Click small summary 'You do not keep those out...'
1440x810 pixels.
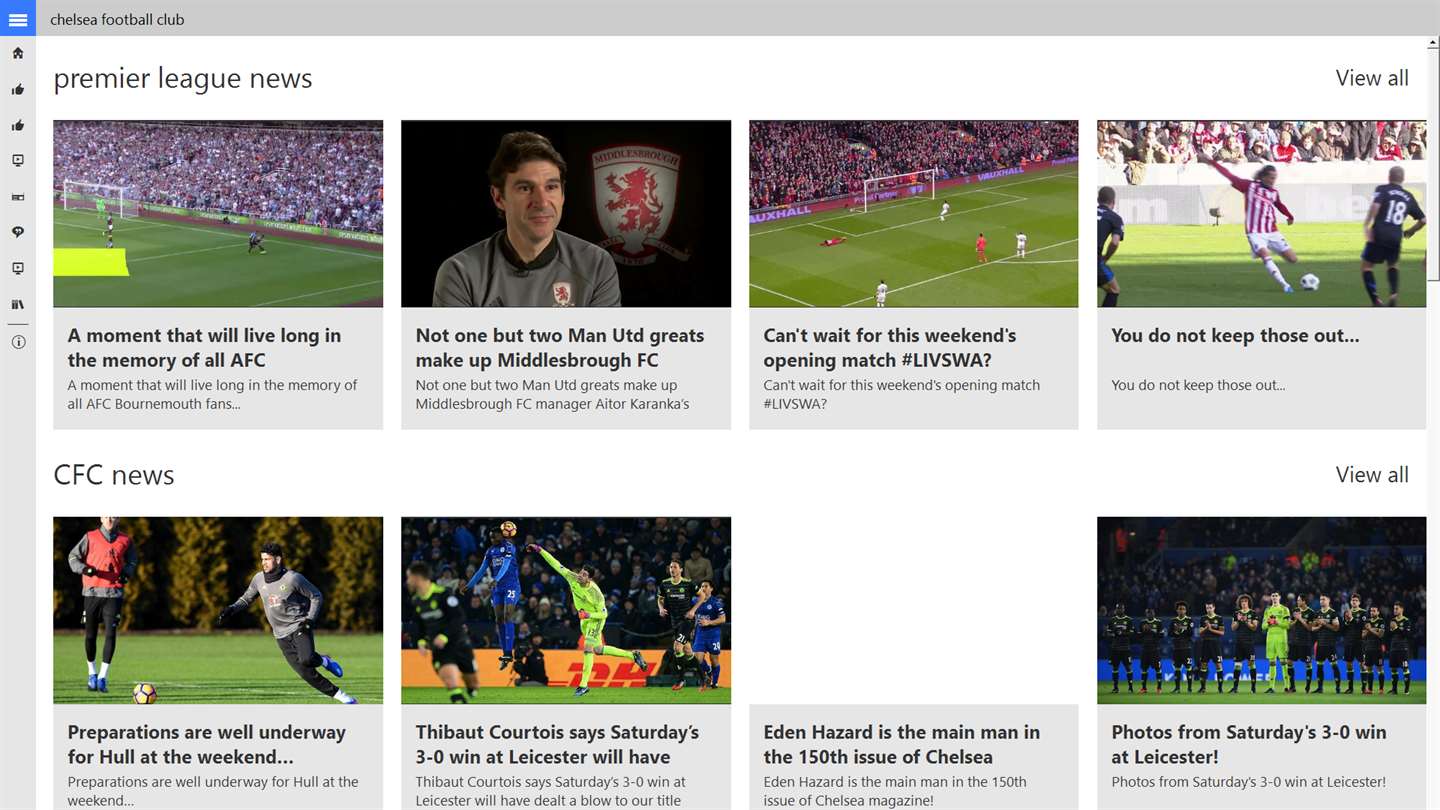point(1198,385)
